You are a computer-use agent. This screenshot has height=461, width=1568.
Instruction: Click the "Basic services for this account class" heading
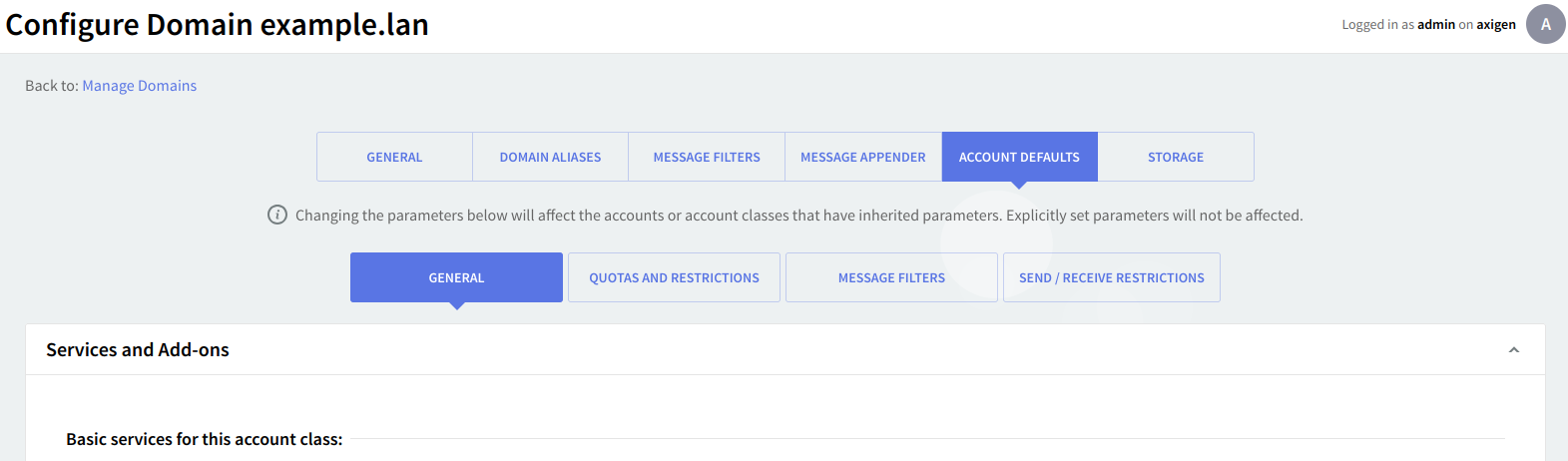(204, 439)
